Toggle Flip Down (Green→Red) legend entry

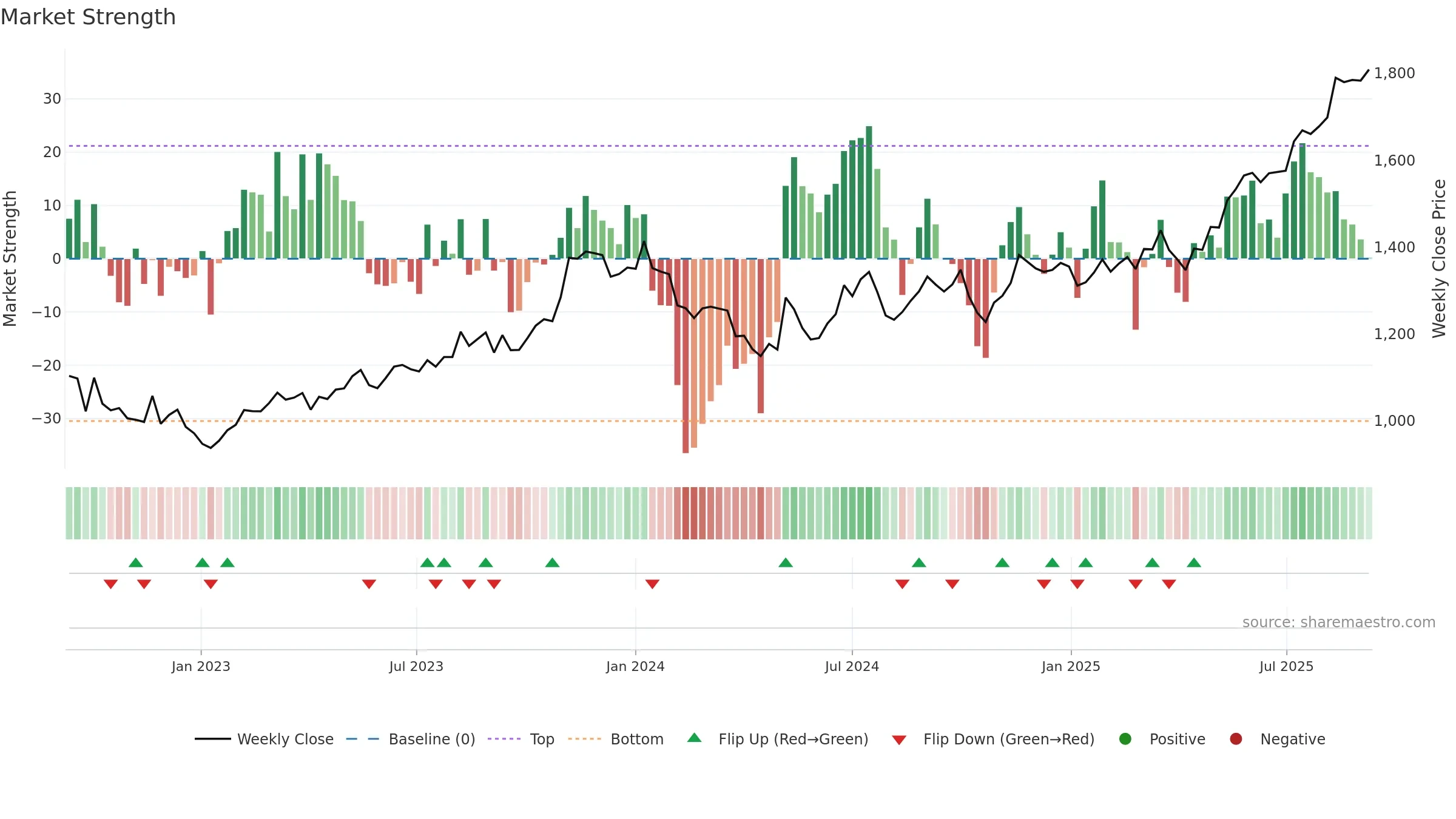(993, 739)
